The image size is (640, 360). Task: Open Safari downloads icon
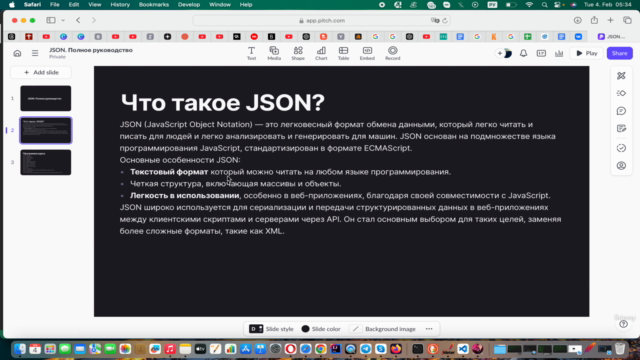(x=578, y=20)
